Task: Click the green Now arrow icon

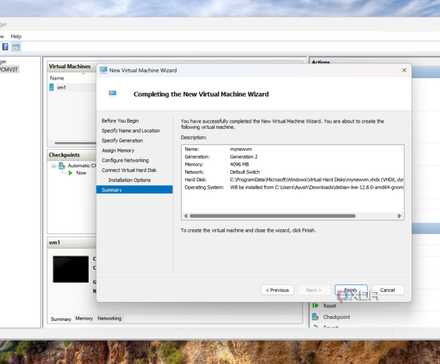Action: (x=70, y=173)
